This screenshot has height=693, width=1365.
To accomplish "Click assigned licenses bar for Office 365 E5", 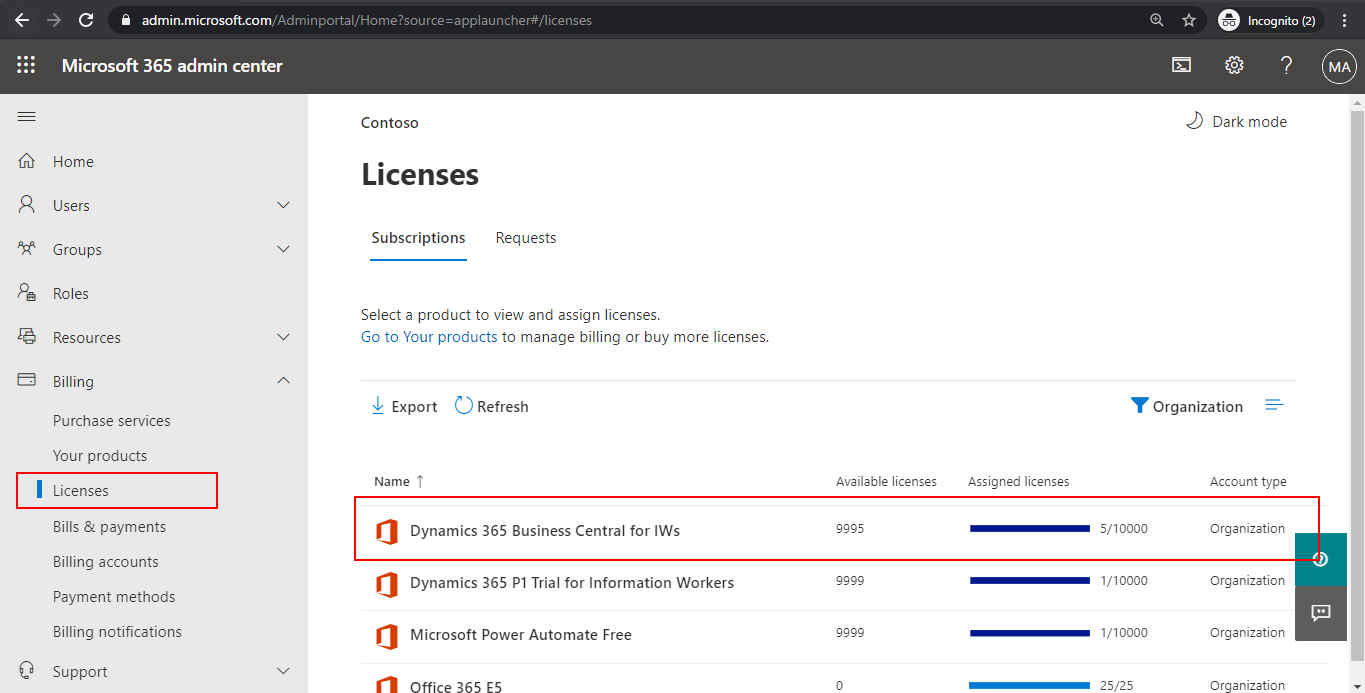I will pos(1030,684).
